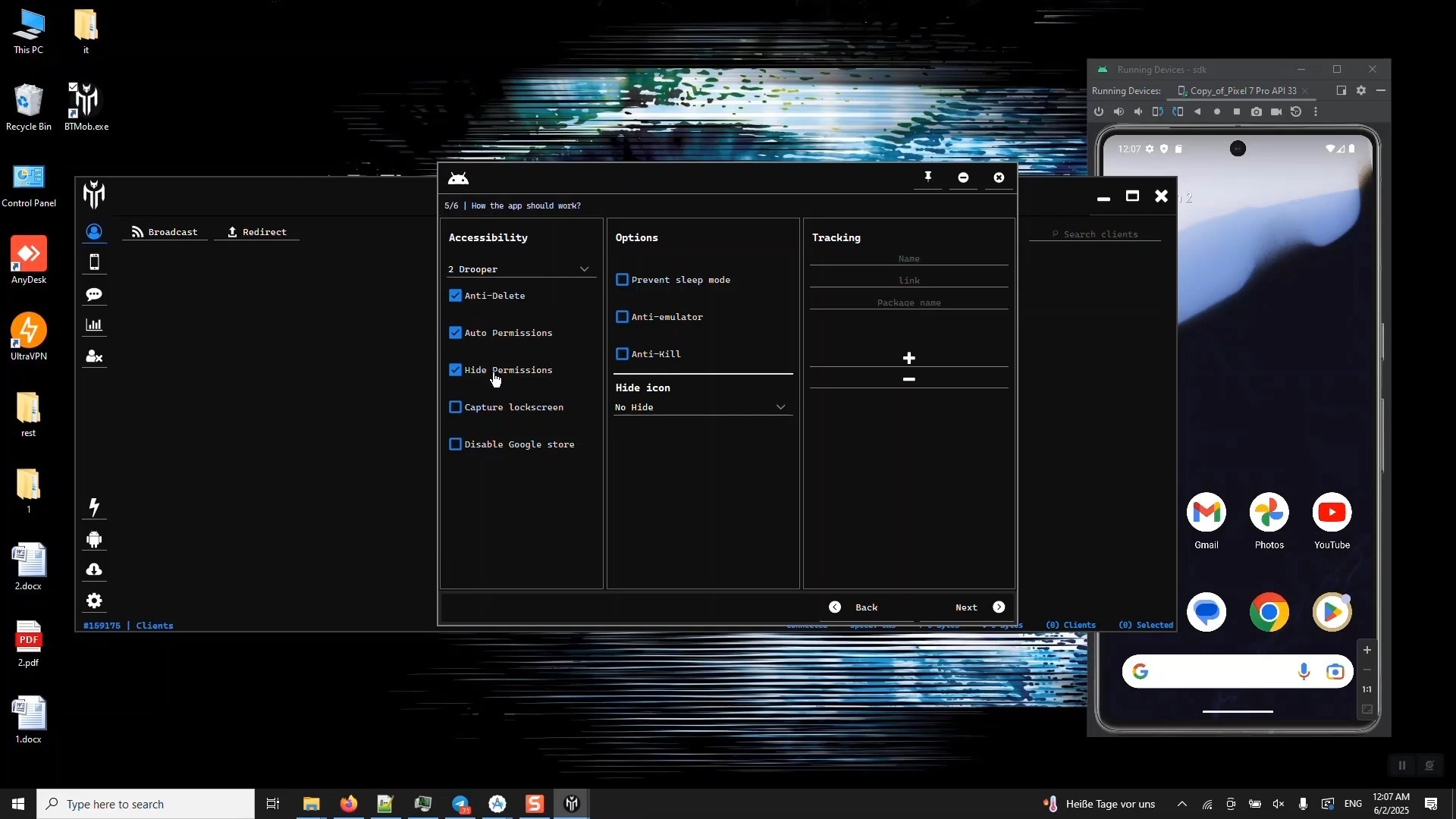1456x819 pixels.
Task: Uncheck the Auto Permissions checkbox
Action: 455,333
